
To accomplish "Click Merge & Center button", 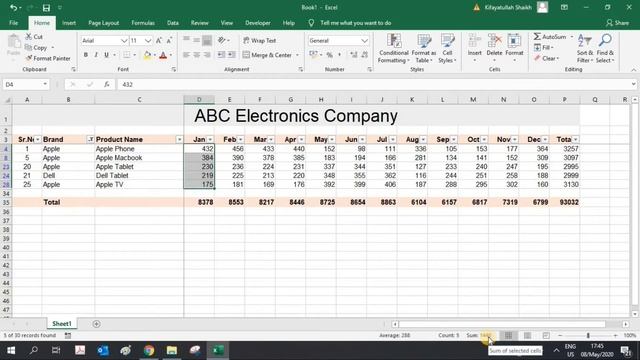I will pyautogui.click(x=267, y=55).
